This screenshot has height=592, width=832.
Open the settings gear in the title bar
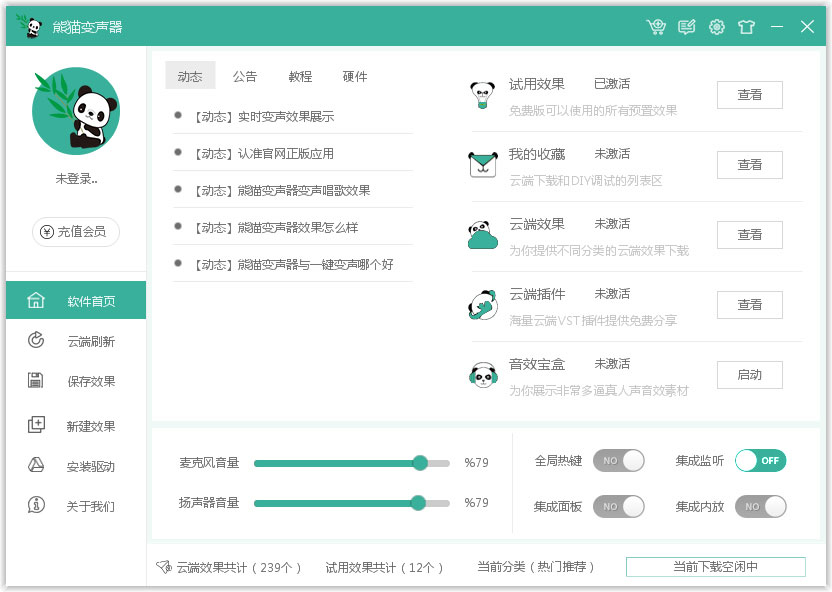point(716,26)
